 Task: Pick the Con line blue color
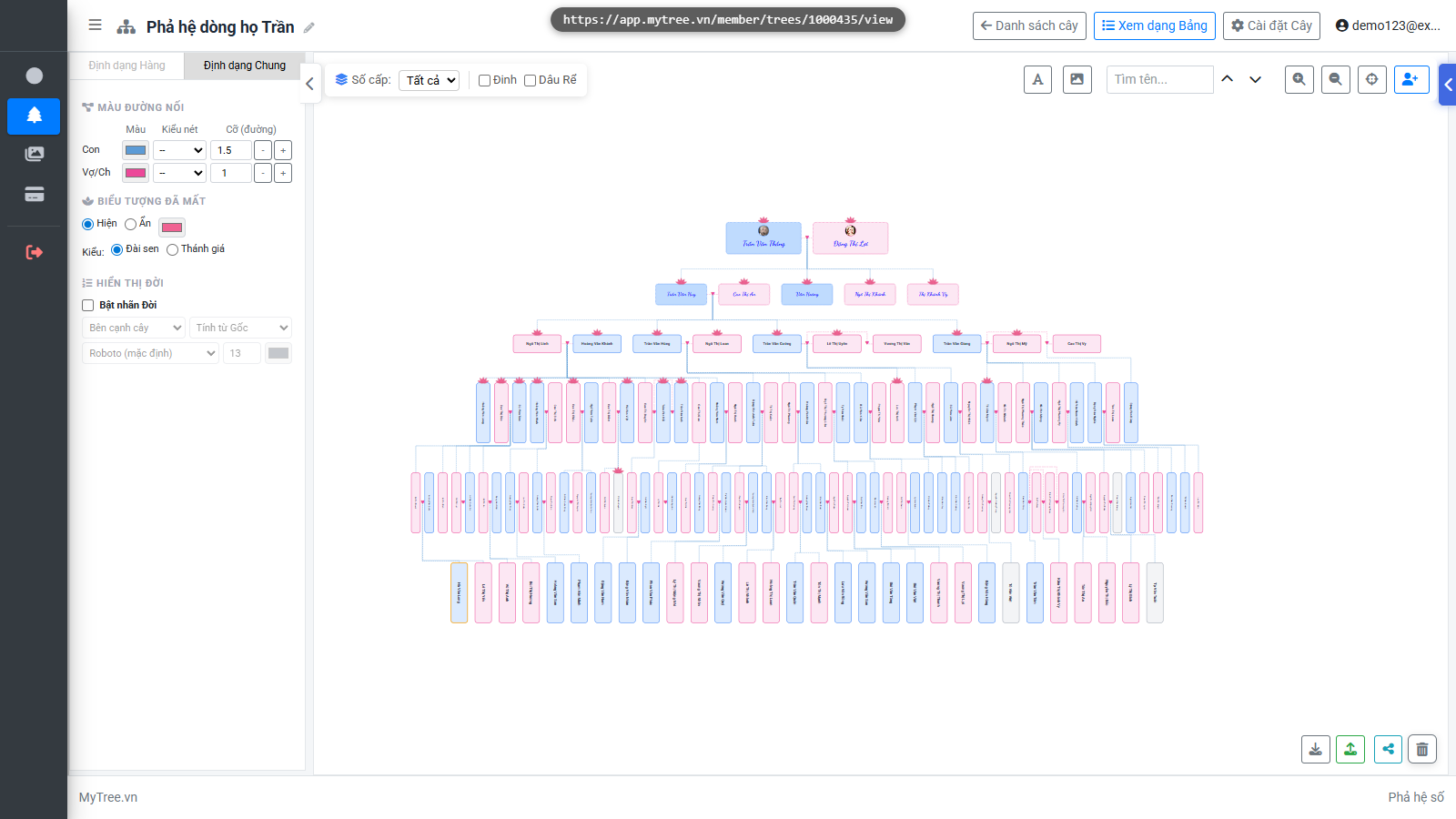click(136, 150)
